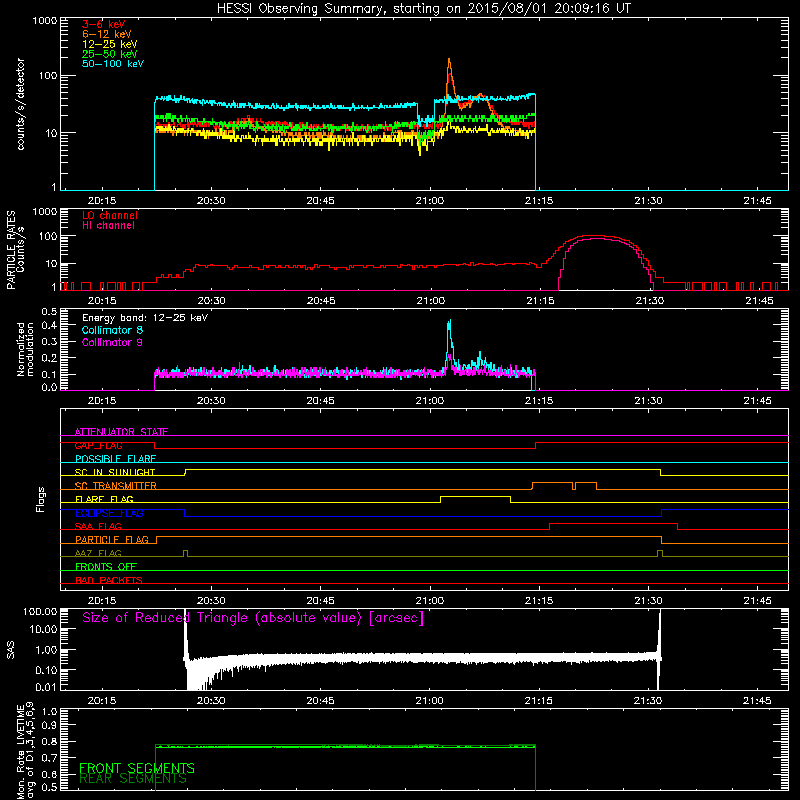Click the "HESSI Observing Summary" plot title

(423, 9)
